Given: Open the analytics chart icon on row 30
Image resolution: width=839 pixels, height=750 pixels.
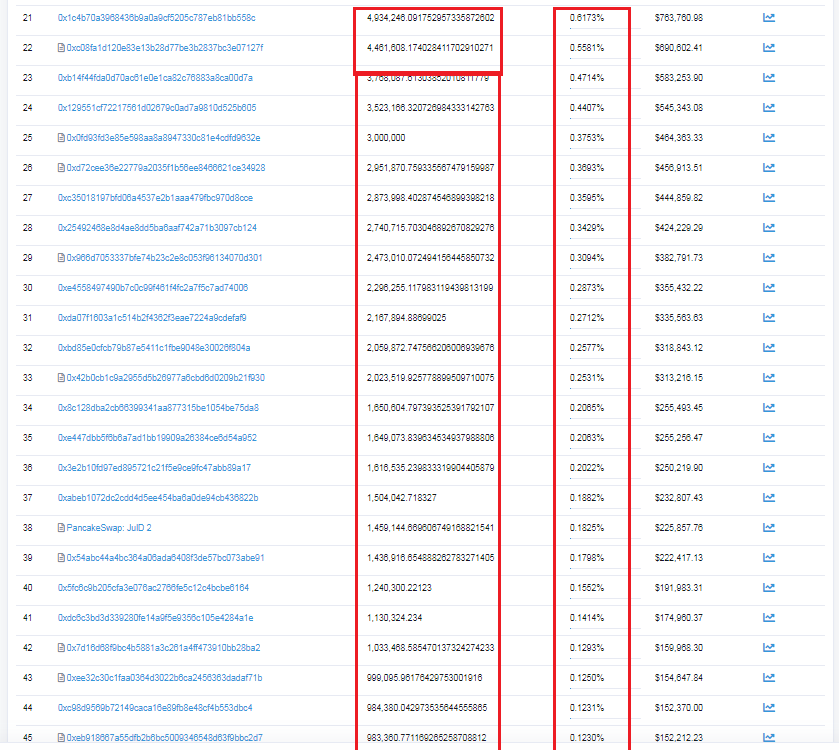Looking at the screenshot, I should (x=769, y=288).
